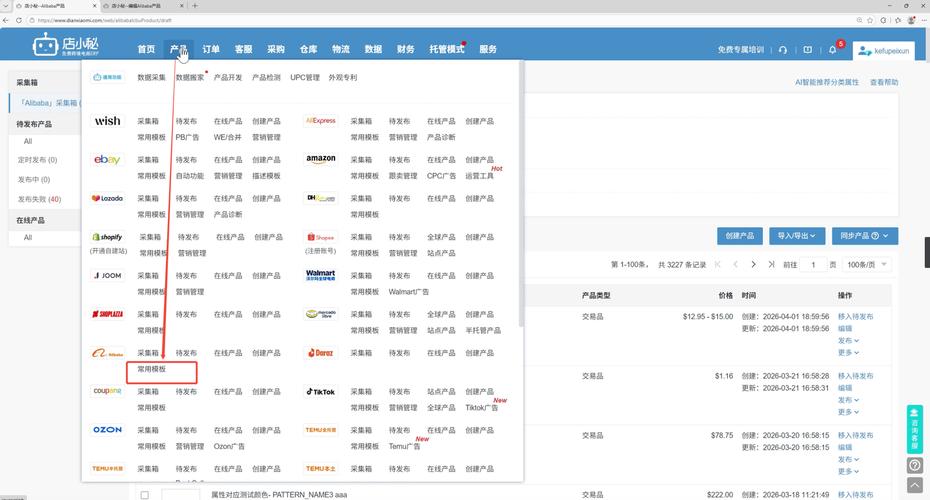930x500 pixels.
Task: Open the TikTok platform logo
Action: click(x=321, y=391)
